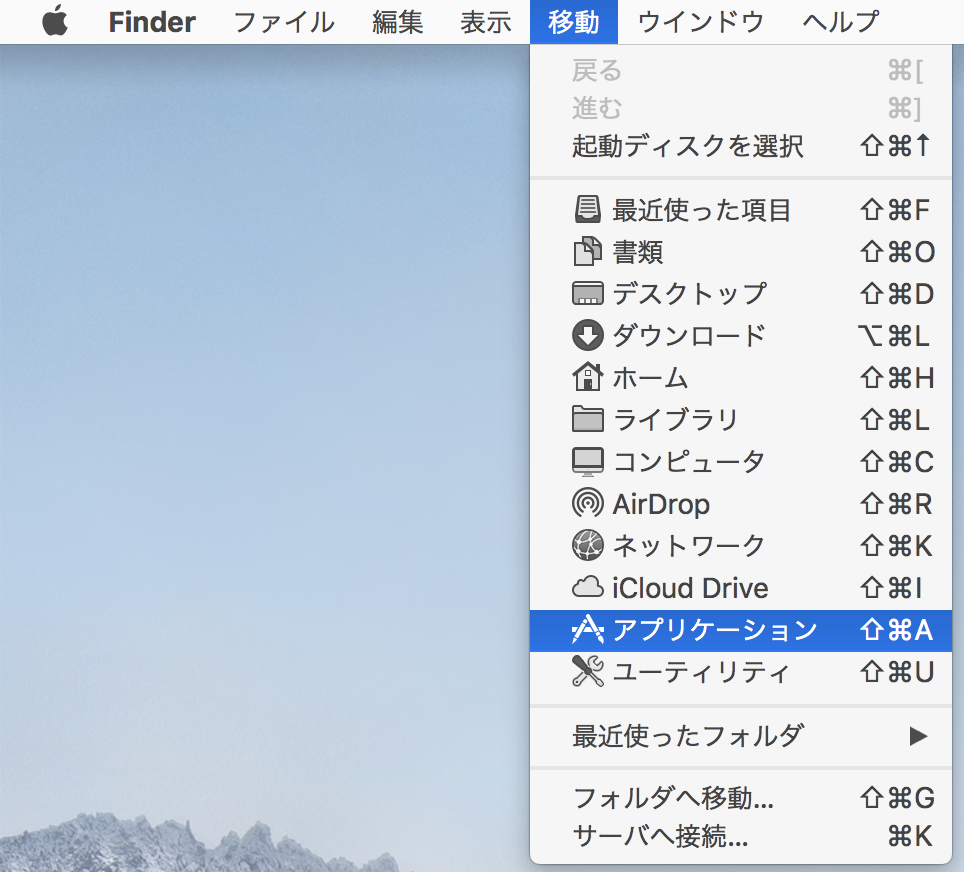This screenshot has width=964, height=872.
Task: Click the Downloads arrow icon
Action: click(x=587, y=336)
